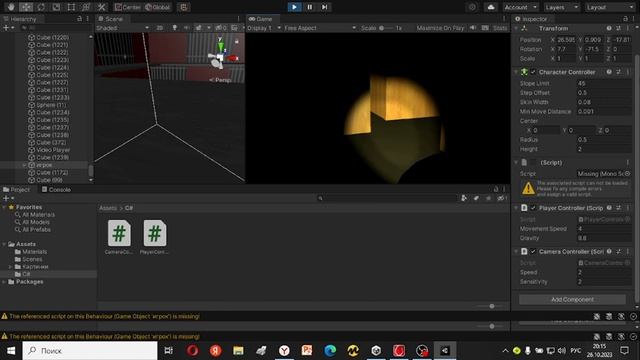Viewport: 640px width, 360px height.
Task: Select the Rotate tool
Action: [x=41, y=7]
